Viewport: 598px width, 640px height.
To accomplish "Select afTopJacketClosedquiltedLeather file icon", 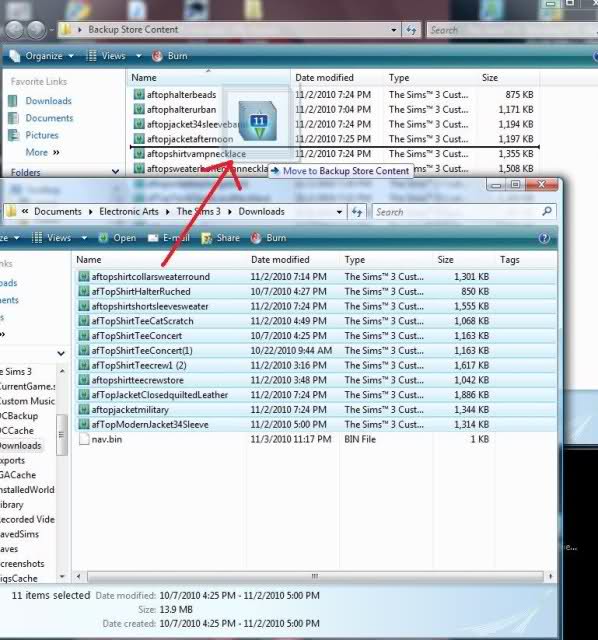I will point(84,395).
